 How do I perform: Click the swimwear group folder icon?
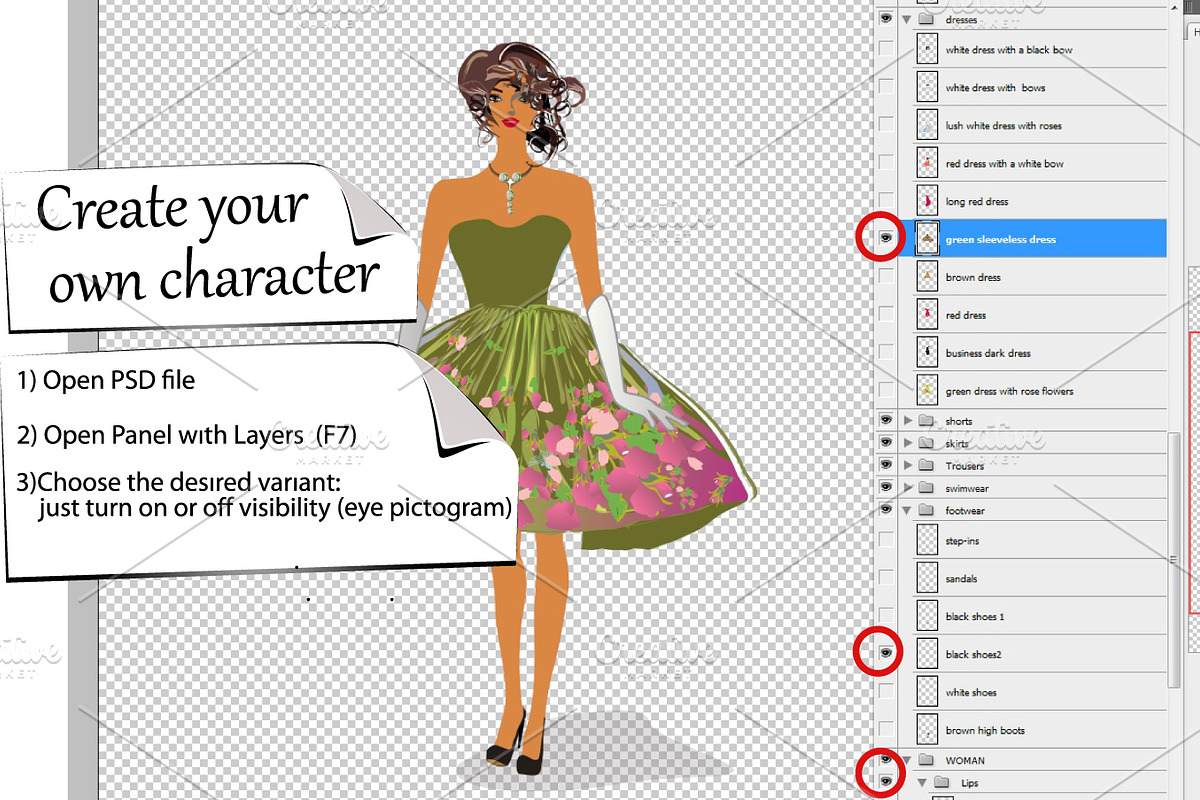pos(925,487)
